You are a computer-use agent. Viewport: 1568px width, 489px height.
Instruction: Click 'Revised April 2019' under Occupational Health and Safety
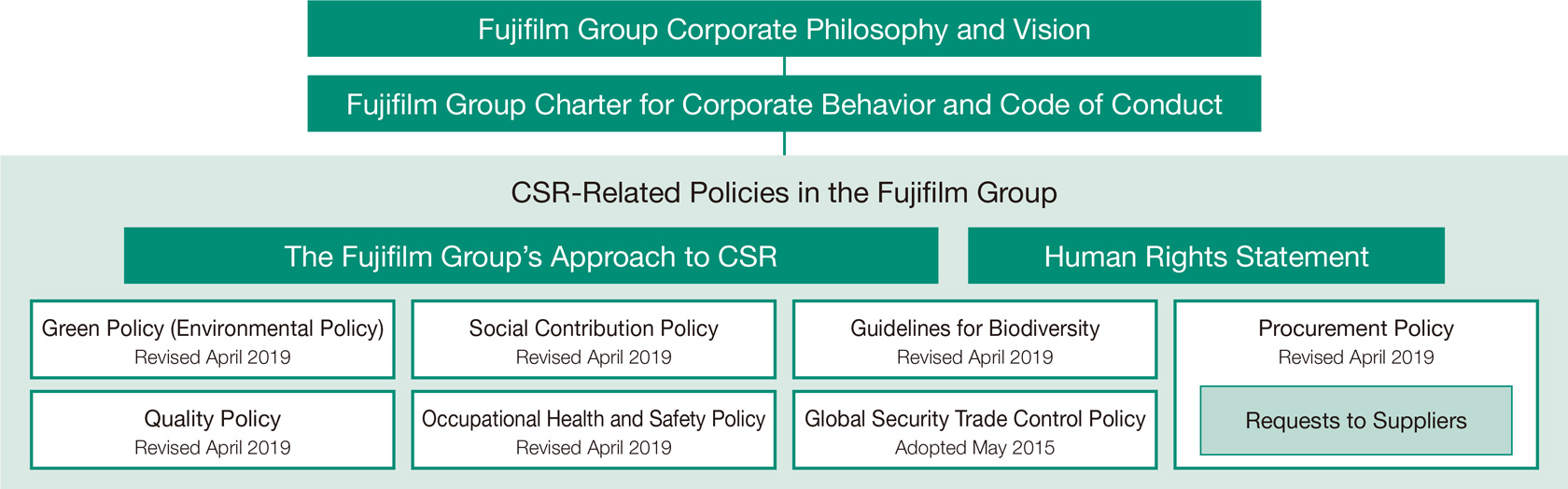(x=594, y=448)
